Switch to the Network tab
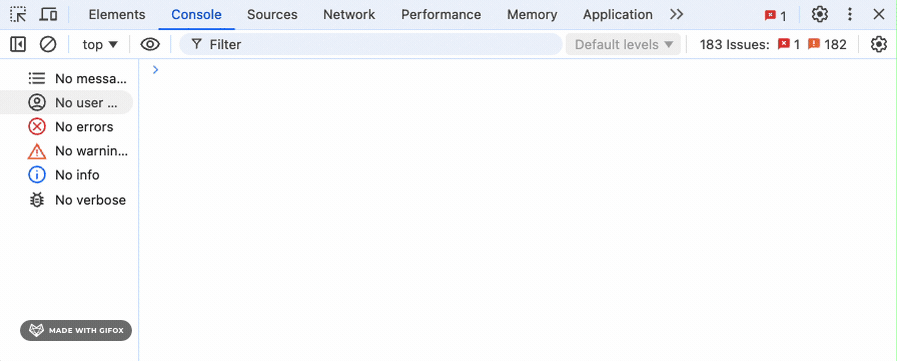Image resolution: width=897 pixels, height=361 pixels. click(x=349, y=14)
